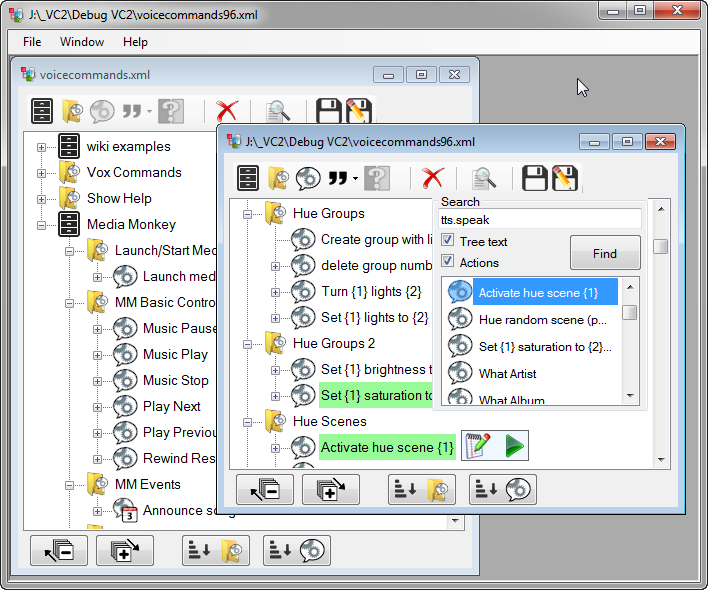The width and height of the screenshot is (708, 590).
Task: Select the Play Next tree item
Action: [x=172, y=407]
